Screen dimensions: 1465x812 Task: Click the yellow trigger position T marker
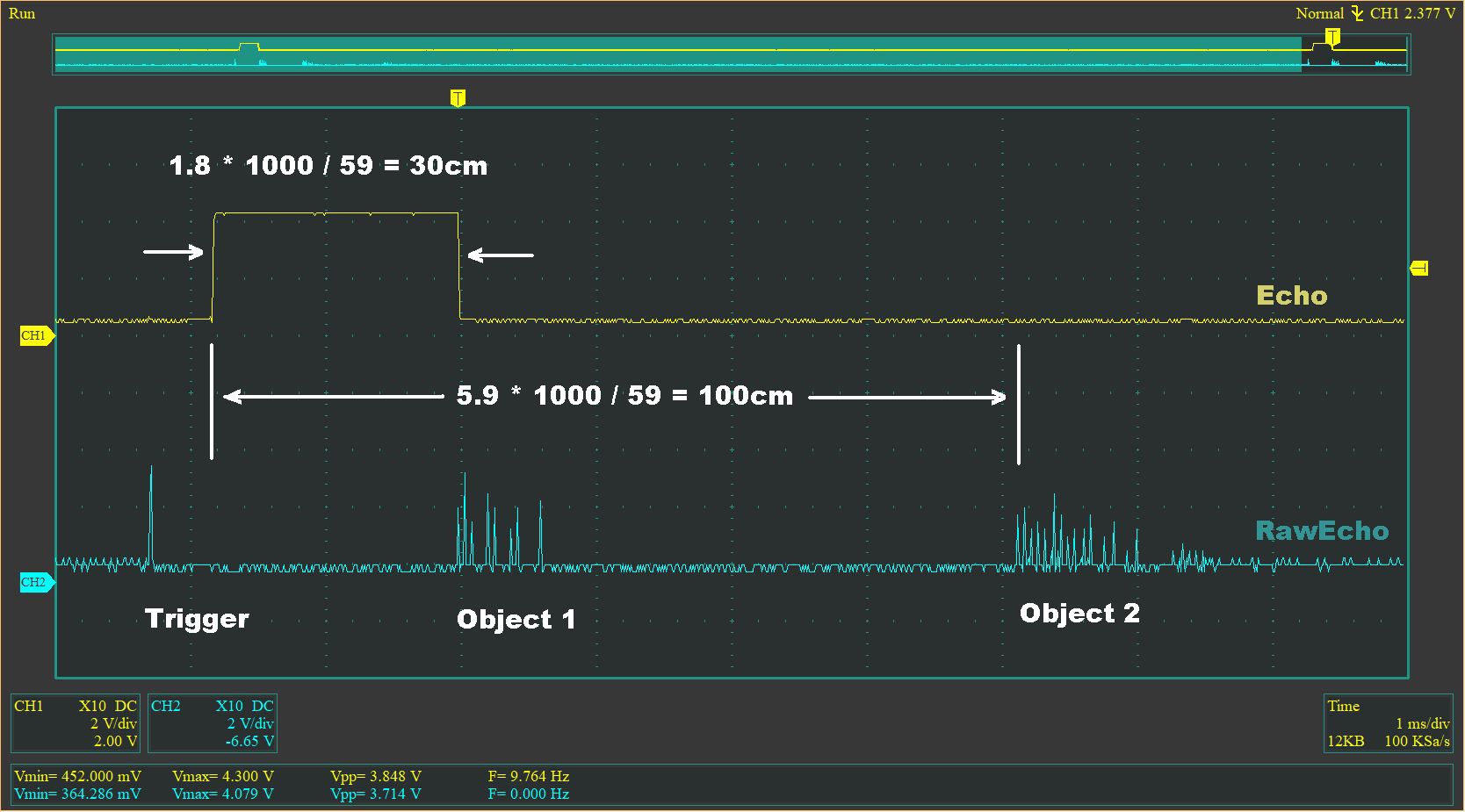457,97
